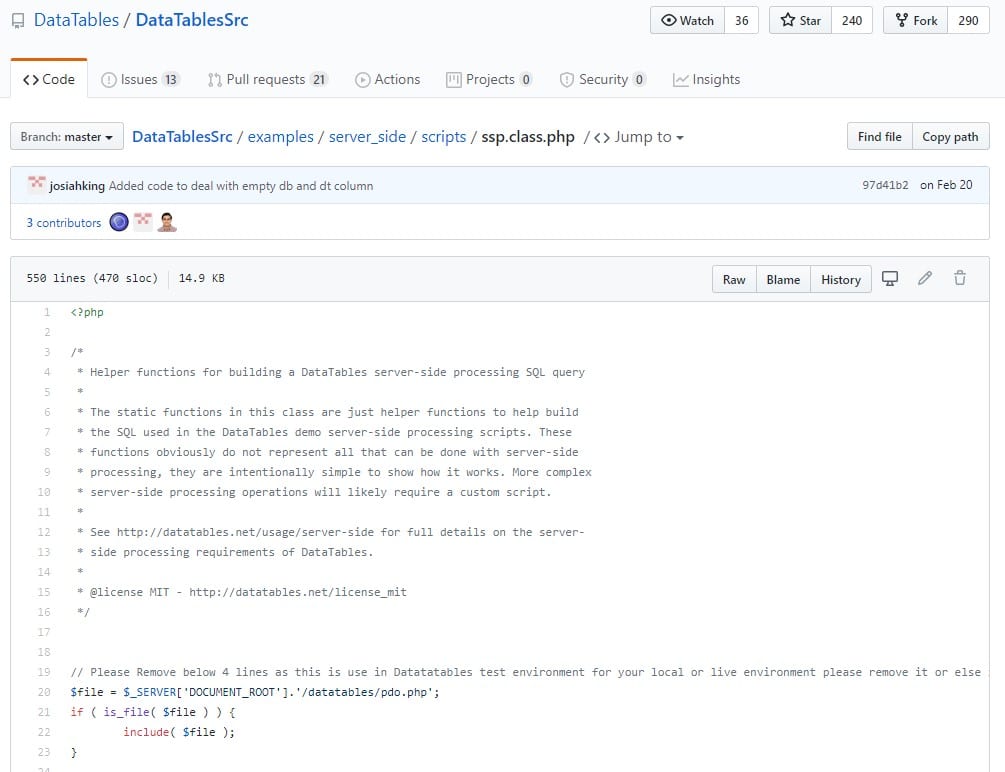Viewport: 1005px width, 772px height.
Task: Jump to line 20 via its line number
Action: 44,692
